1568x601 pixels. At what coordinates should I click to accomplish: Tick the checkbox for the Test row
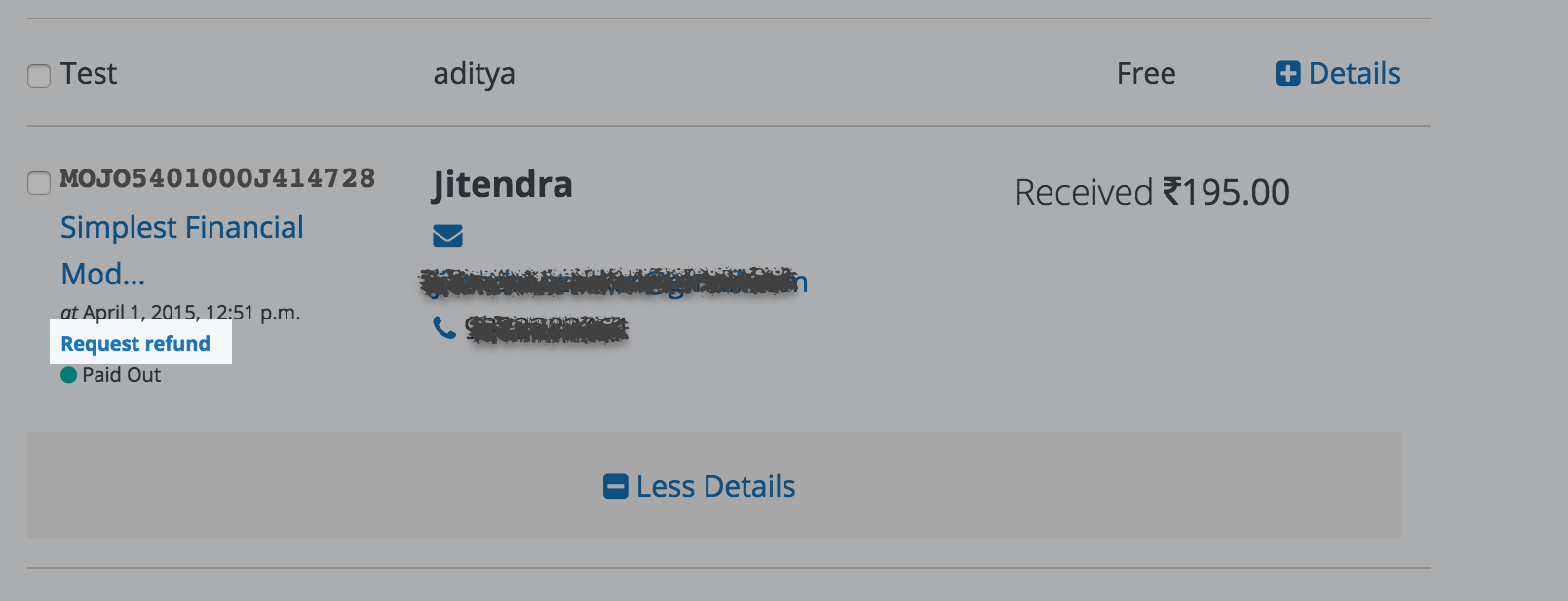[39, 76]
